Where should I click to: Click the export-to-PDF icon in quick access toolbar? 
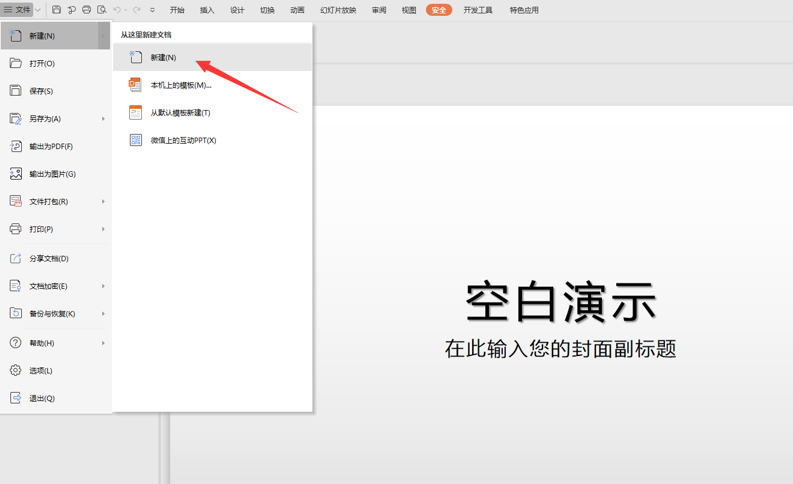pos(71,10)
